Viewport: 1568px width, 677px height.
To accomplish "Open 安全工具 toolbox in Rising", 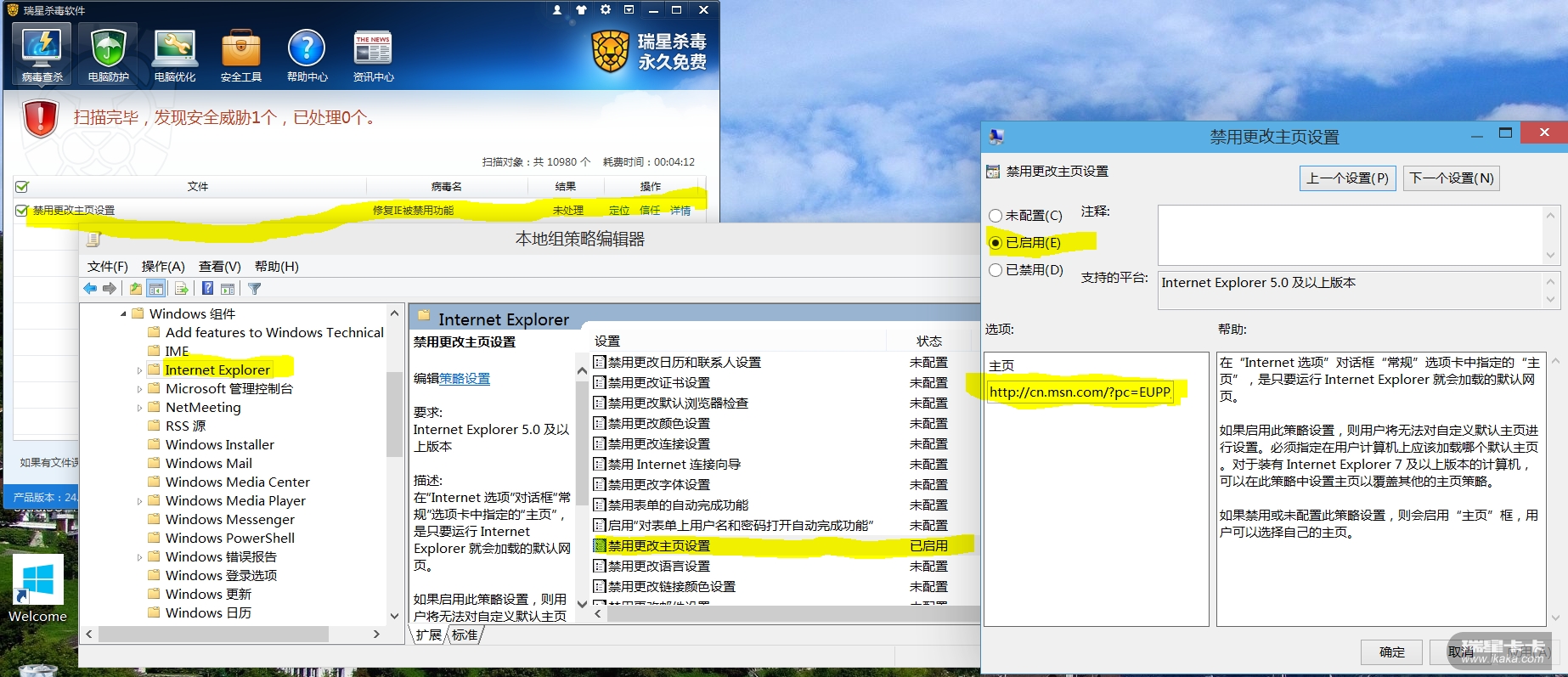I will (240, 54).
